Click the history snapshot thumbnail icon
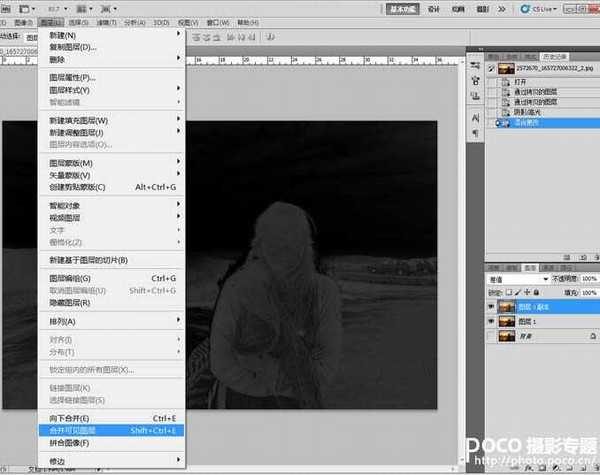 tap(505, 69)
